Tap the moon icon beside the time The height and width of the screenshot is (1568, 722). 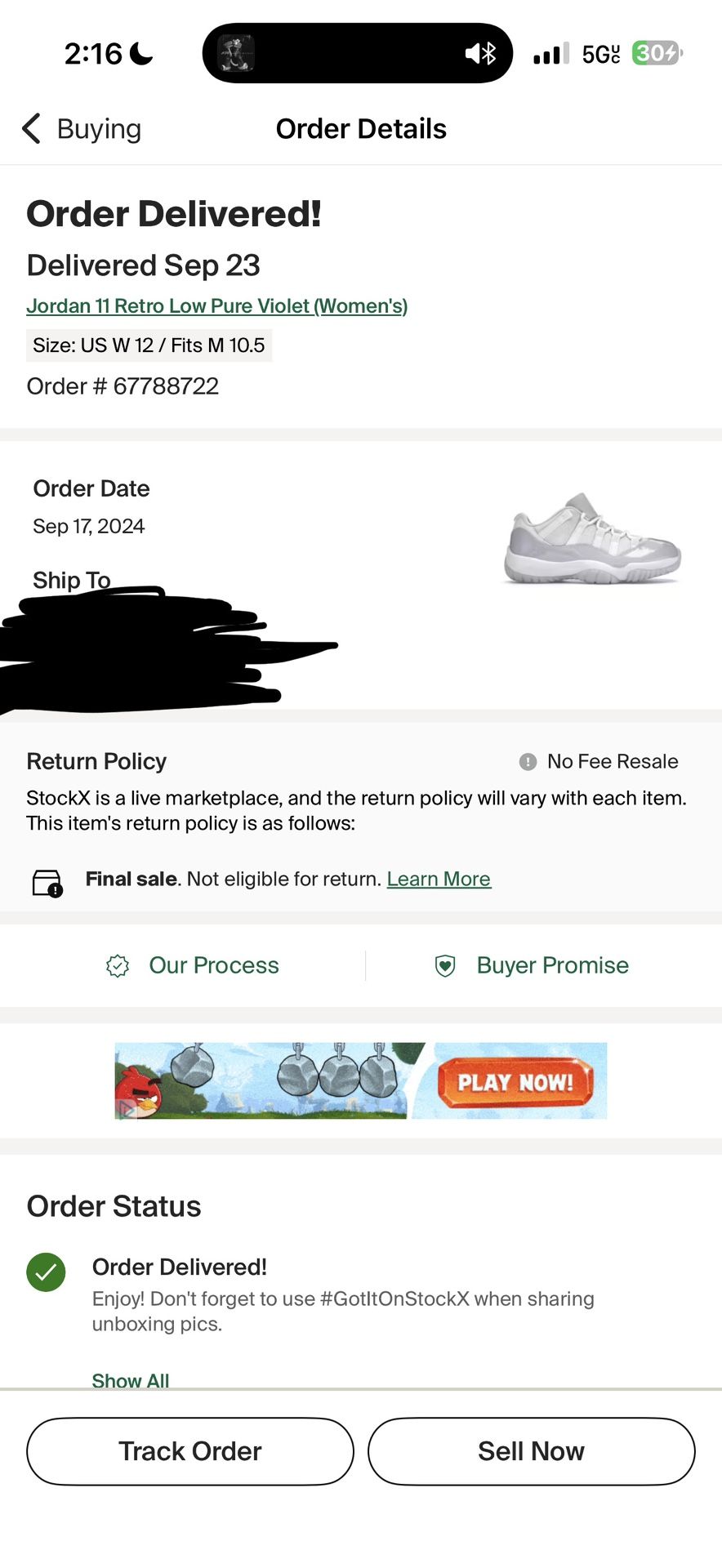coord(141,52)
